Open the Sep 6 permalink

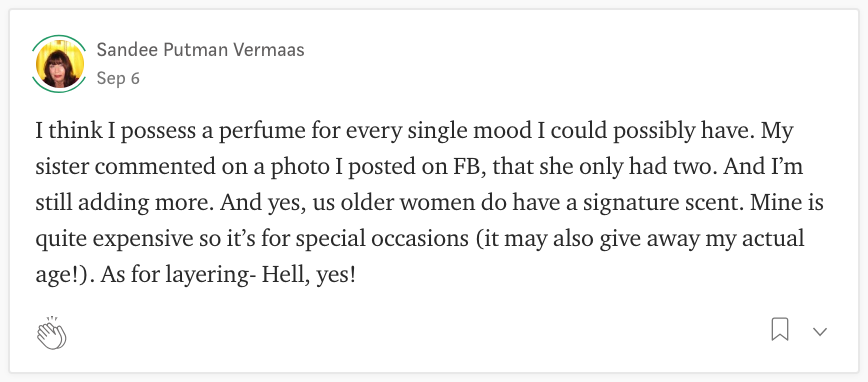[118, 79]
